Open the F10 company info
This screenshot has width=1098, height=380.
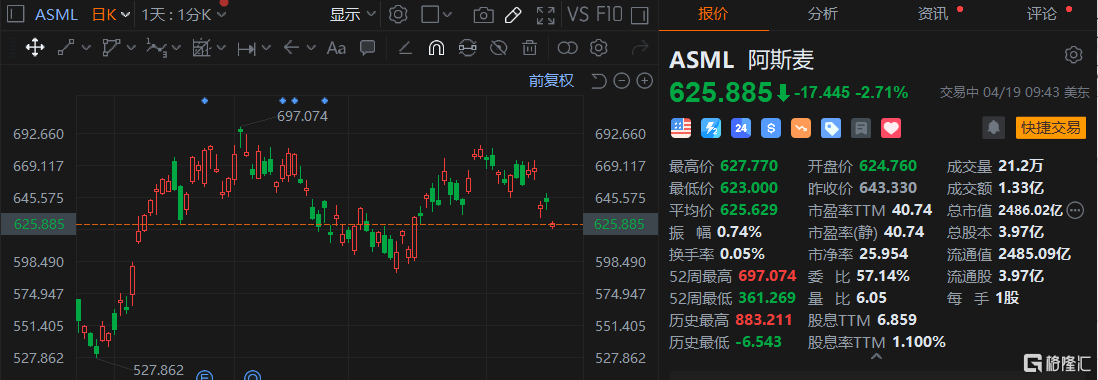pyautogui.click(x=609, y=14)
